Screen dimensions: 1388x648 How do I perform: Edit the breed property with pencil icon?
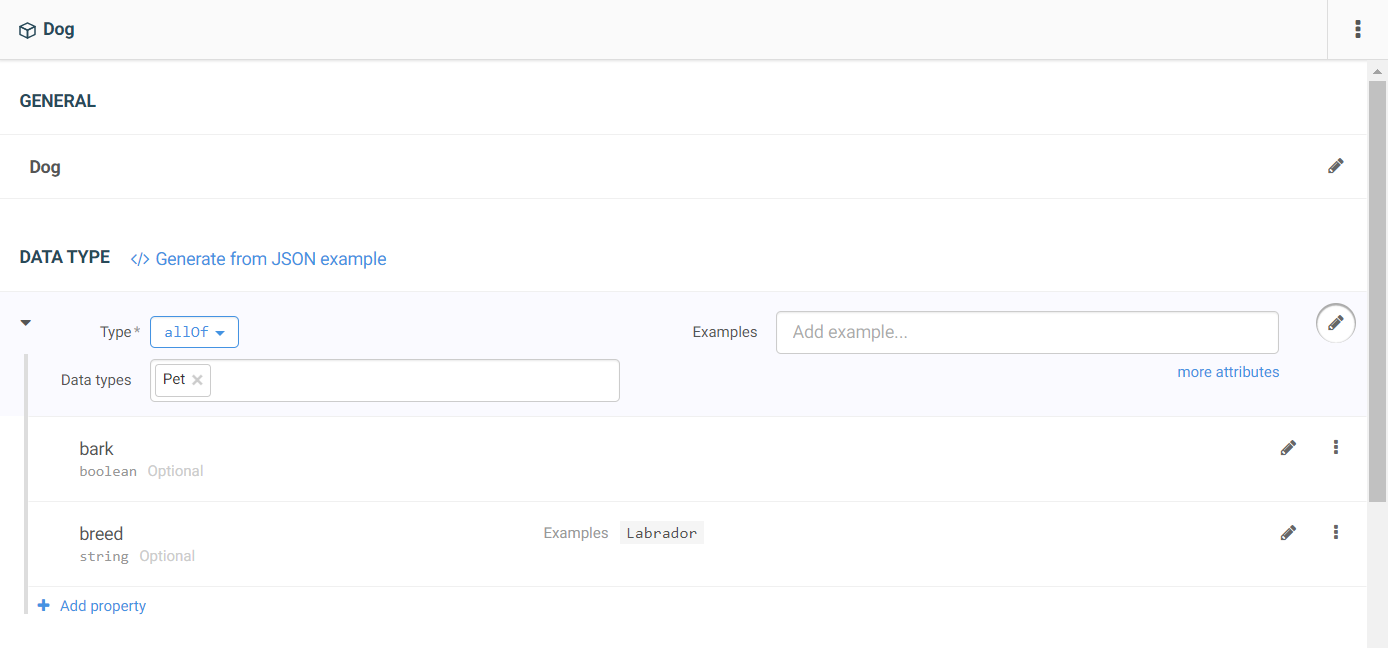point(1288,533)
